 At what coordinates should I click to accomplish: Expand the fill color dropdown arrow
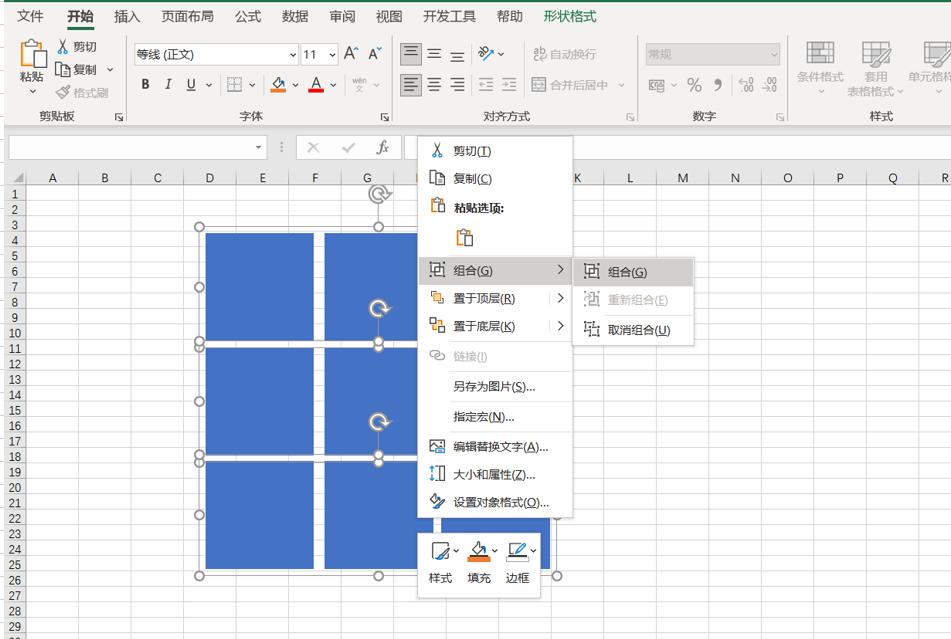[x=296, y=85]
